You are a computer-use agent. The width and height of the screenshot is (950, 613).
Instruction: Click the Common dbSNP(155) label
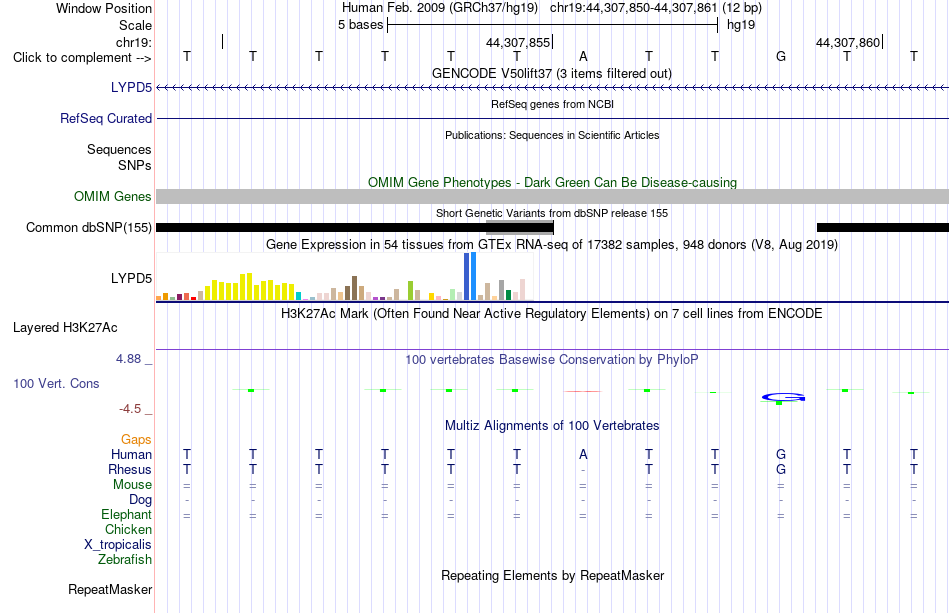coord(88,227)
